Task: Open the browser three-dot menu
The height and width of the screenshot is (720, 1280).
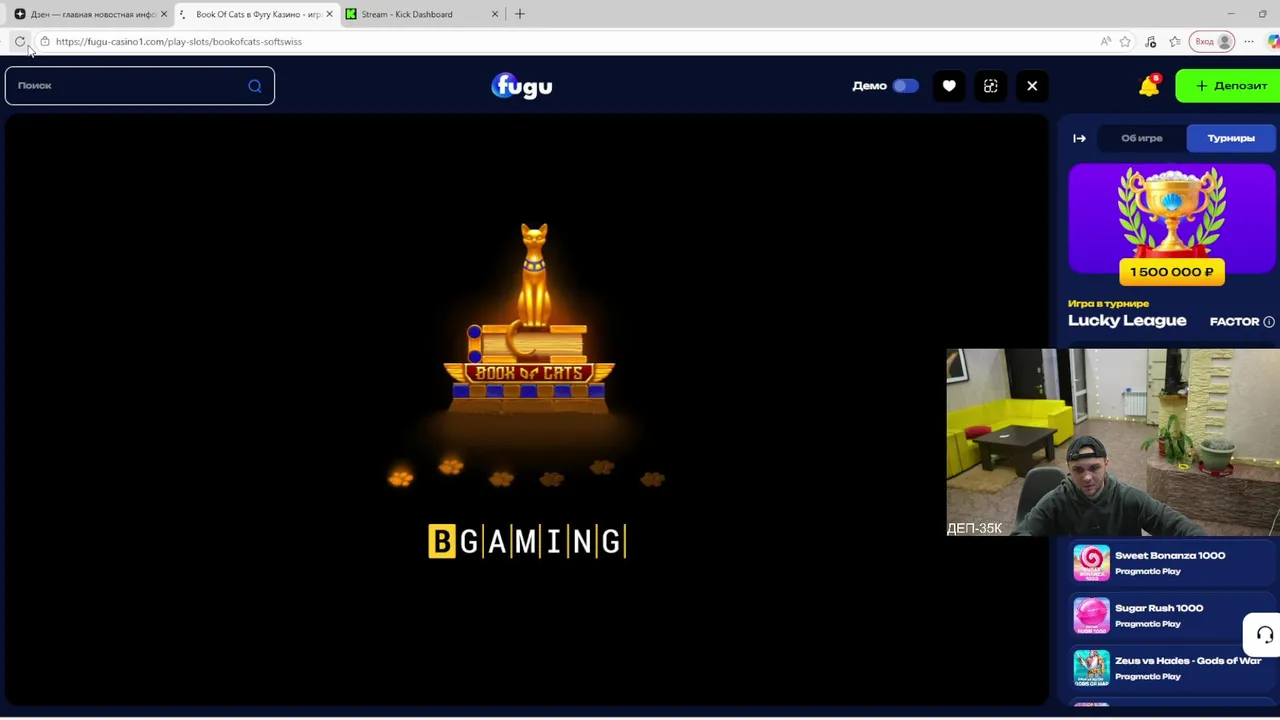Action: 1249,41
